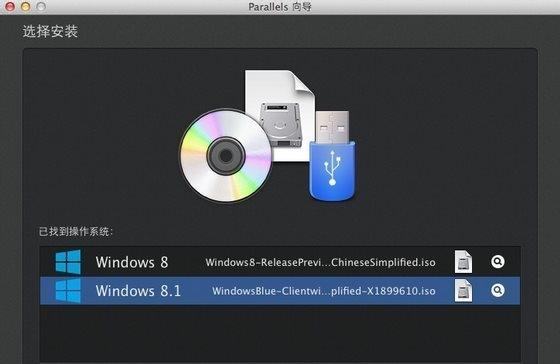
Task: Close the Parallels 向导 window
Action: coord(10,6)
